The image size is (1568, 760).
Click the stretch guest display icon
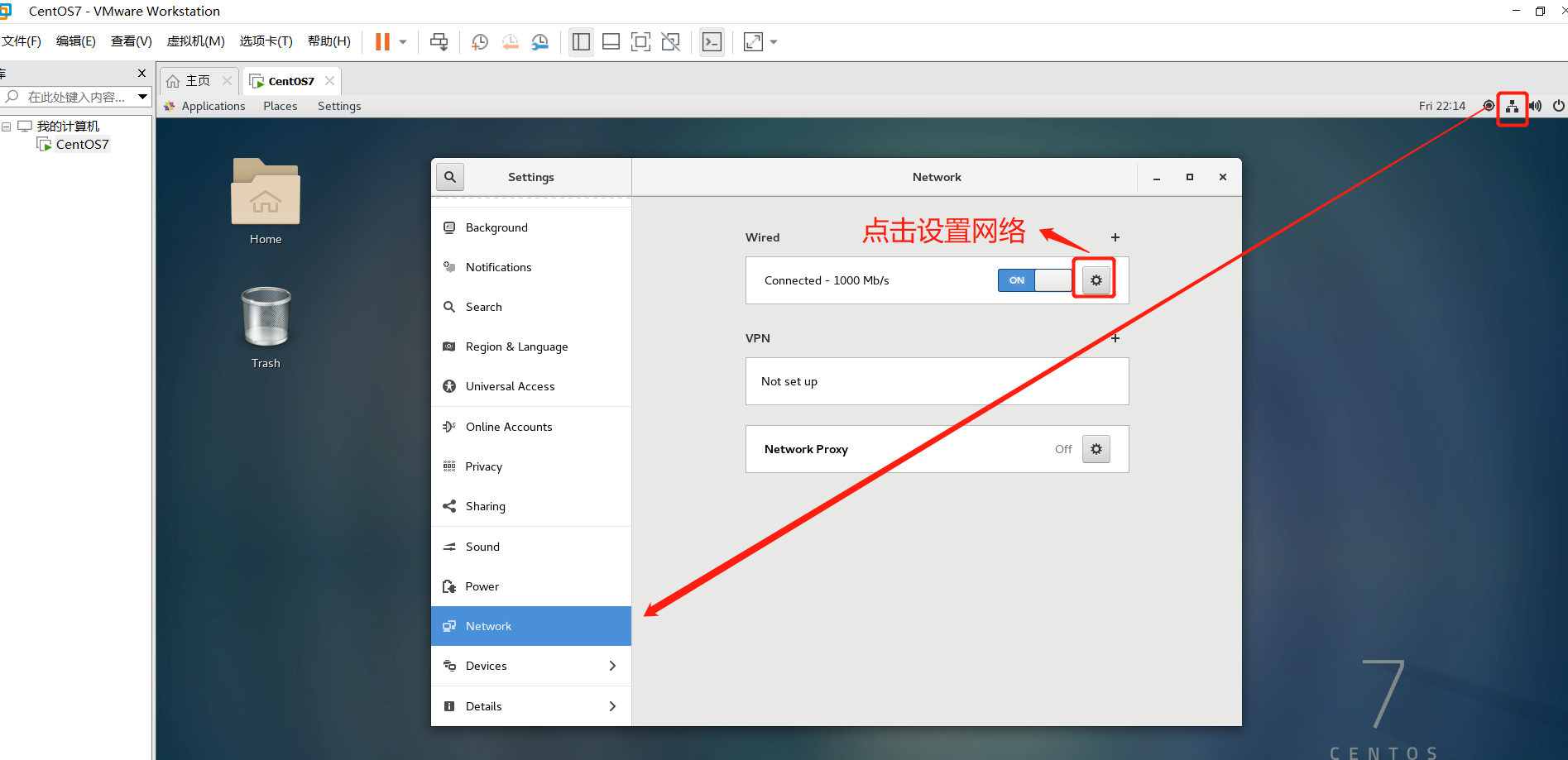753,41
